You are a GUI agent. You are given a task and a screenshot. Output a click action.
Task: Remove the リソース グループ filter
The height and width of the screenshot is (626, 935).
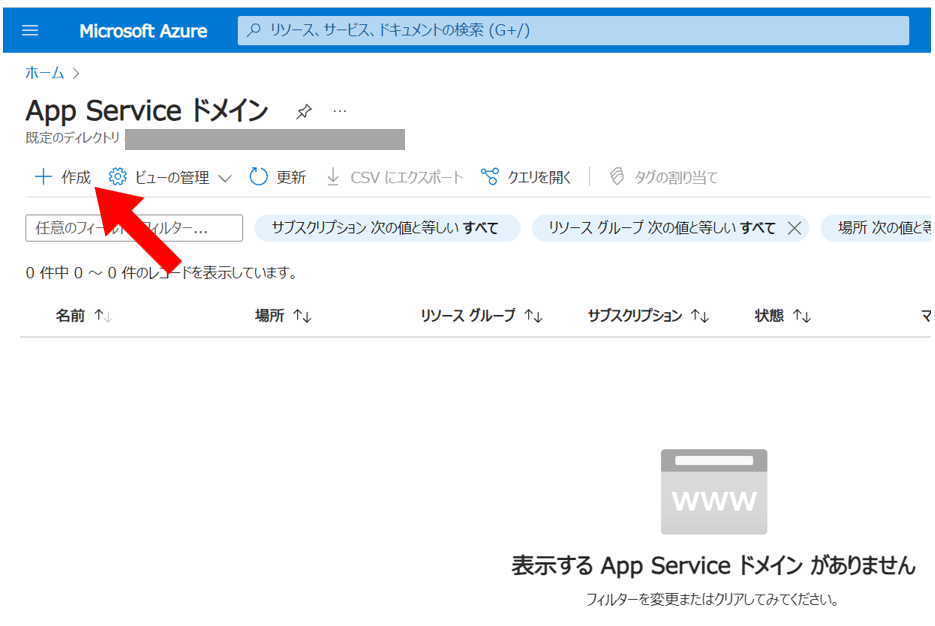click(794, 228)
